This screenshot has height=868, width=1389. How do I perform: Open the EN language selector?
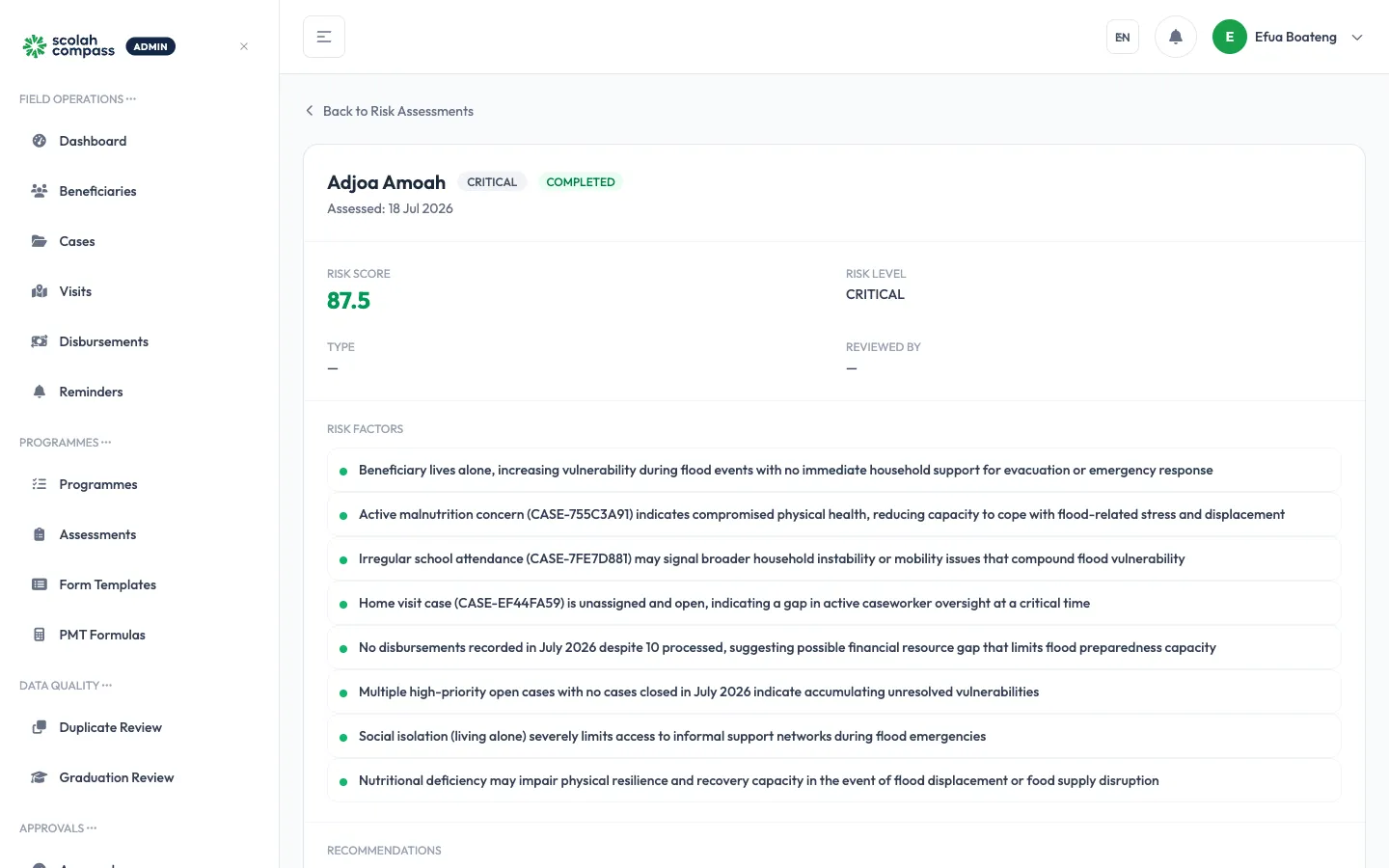[x=1123, y=37]
